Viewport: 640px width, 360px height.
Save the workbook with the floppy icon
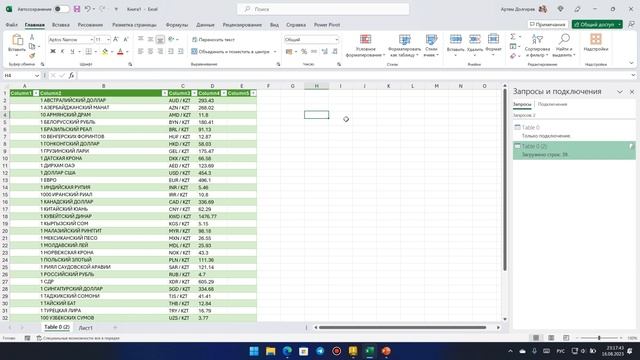(x=77, y=9)
